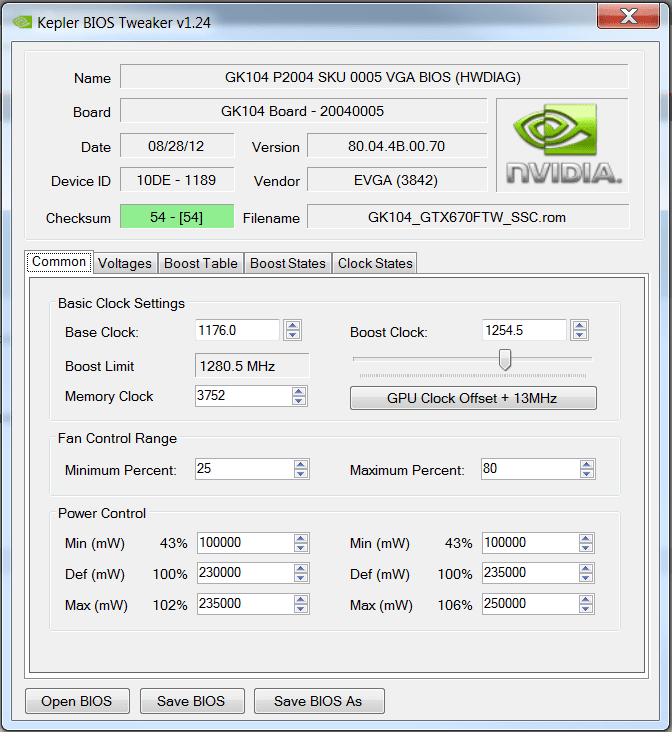Image resolution: width=672 pixels, height=732 pixels.
Task: Click the Save BIOS button
Action: [x=191, y=701]
